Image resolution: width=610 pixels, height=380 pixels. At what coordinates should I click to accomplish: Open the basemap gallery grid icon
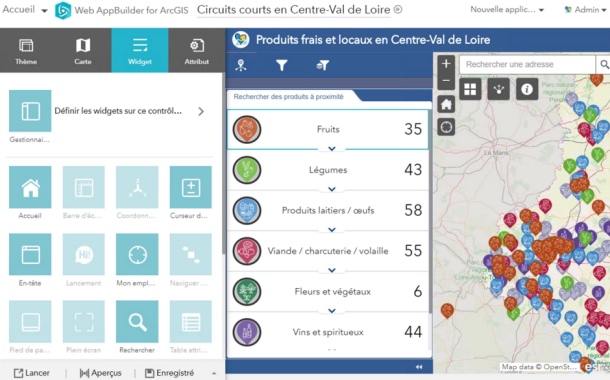click(x=470, y=89)
